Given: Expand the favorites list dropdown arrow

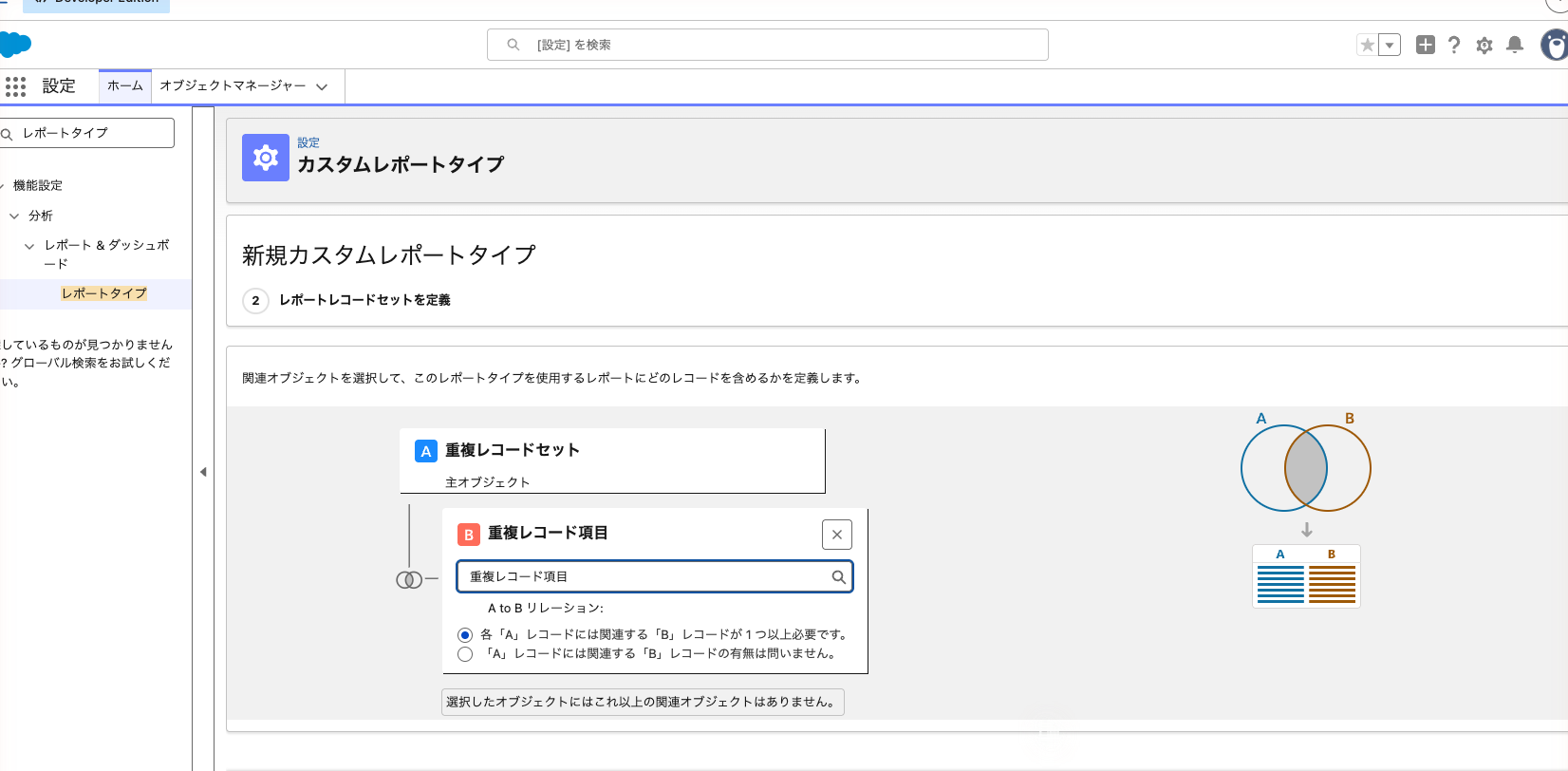Looking at the screenshot, I should tap(1390, 45).
